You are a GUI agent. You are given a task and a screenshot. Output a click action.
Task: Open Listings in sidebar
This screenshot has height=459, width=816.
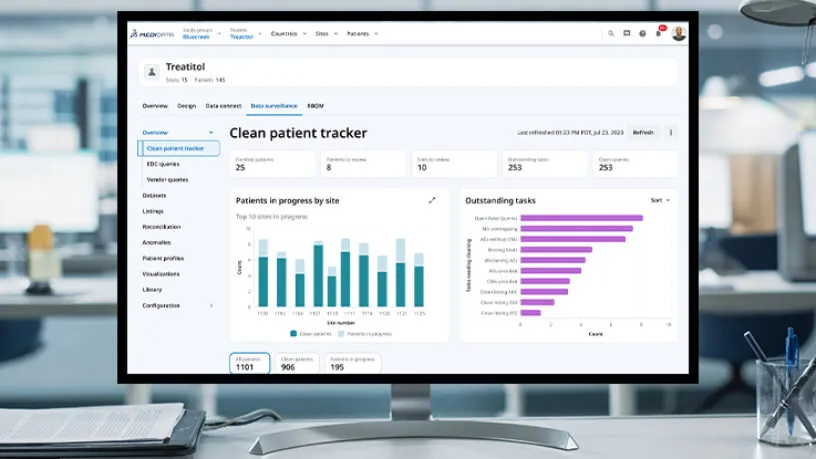[153, 211]
